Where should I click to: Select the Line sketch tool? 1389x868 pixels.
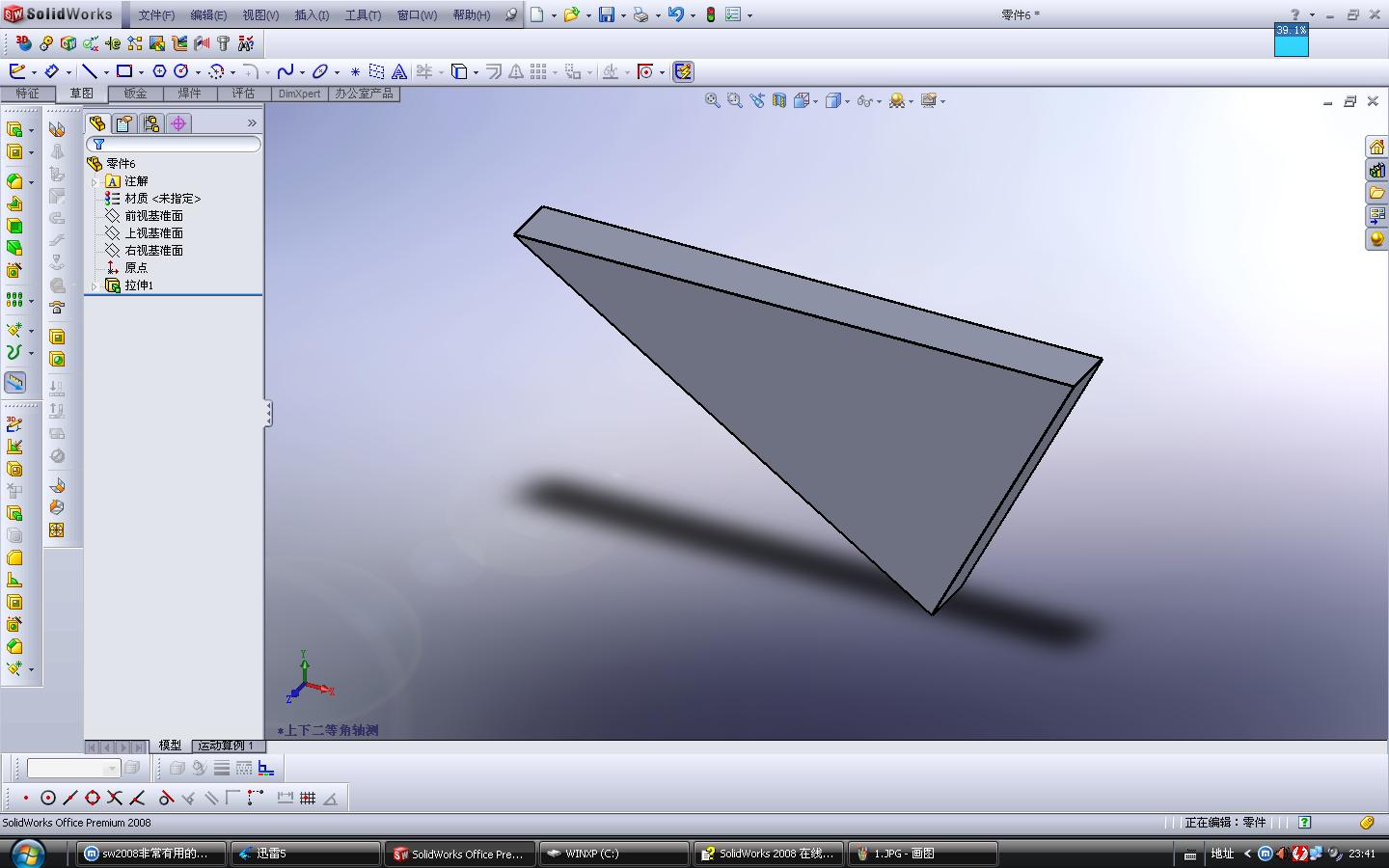[90, 71]
